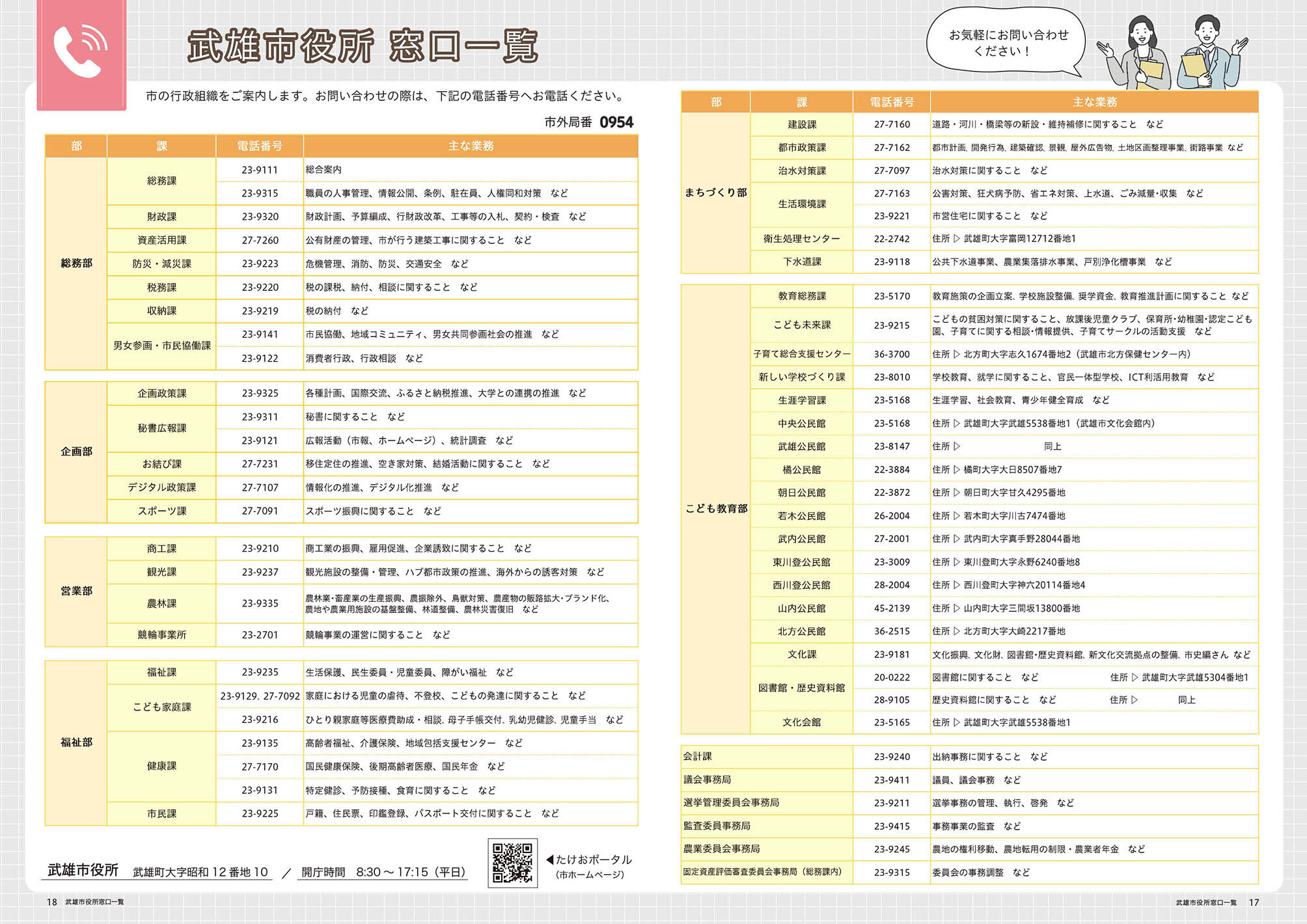Click the 総務部 department cell
This screenshot has width=1307, height=924.
76,264
